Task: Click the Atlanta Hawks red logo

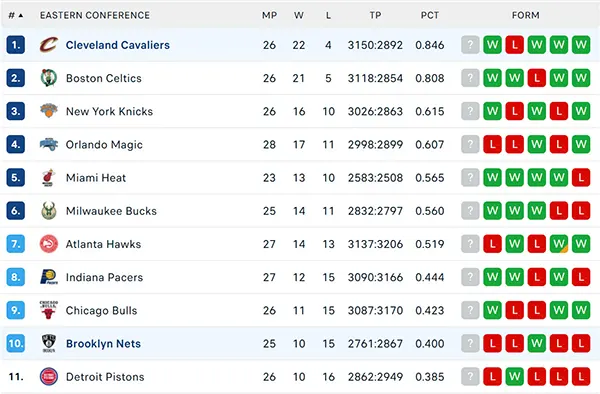Action: tap(49, 244)
